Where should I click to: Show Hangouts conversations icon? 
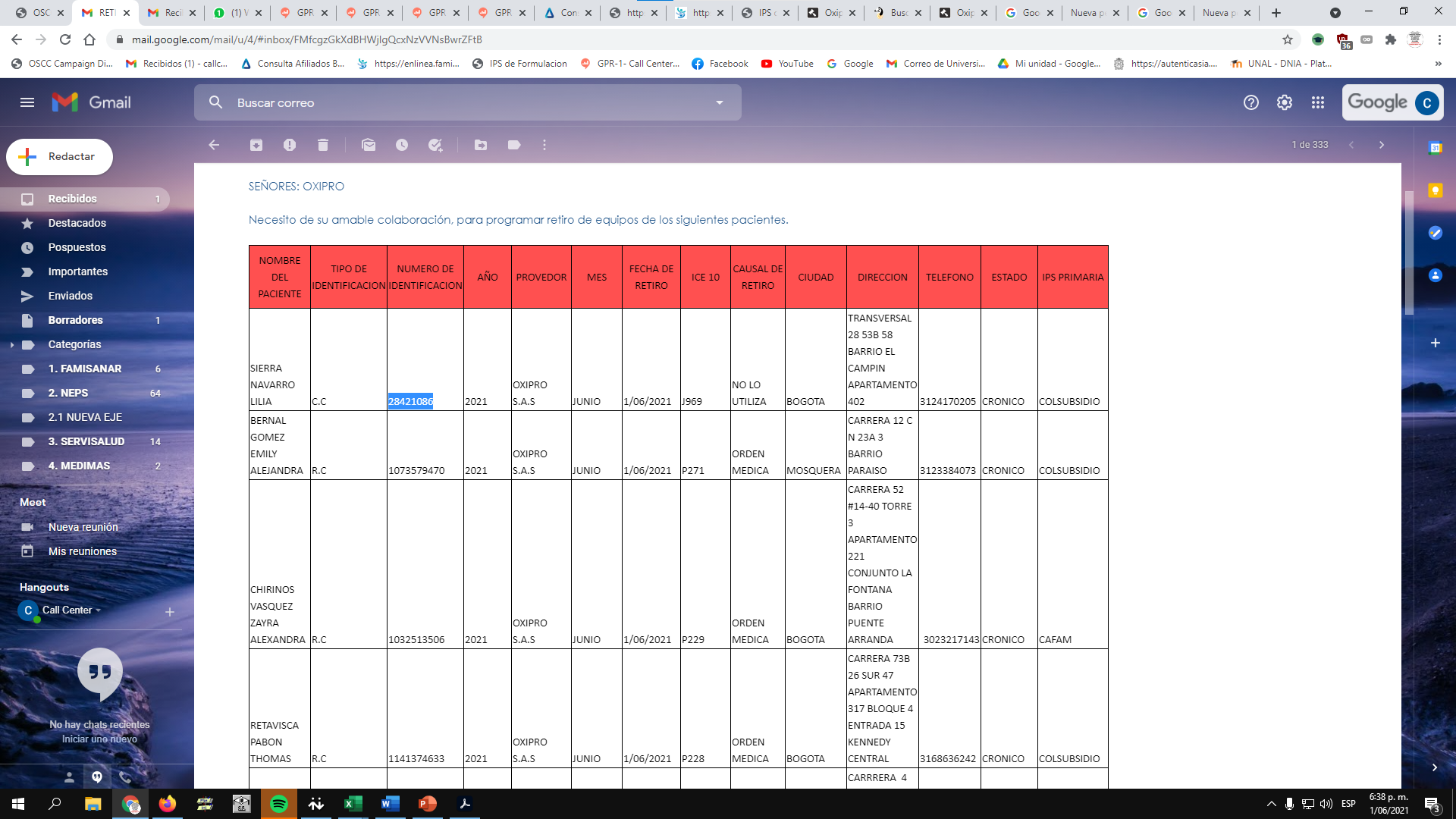click(x=97, y=777)
